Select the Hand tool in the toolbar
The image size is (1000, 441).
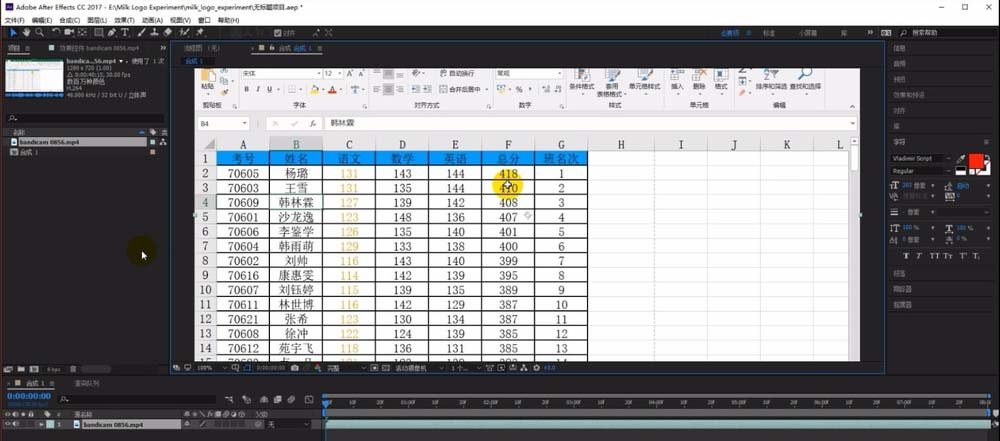pos(24,32)
